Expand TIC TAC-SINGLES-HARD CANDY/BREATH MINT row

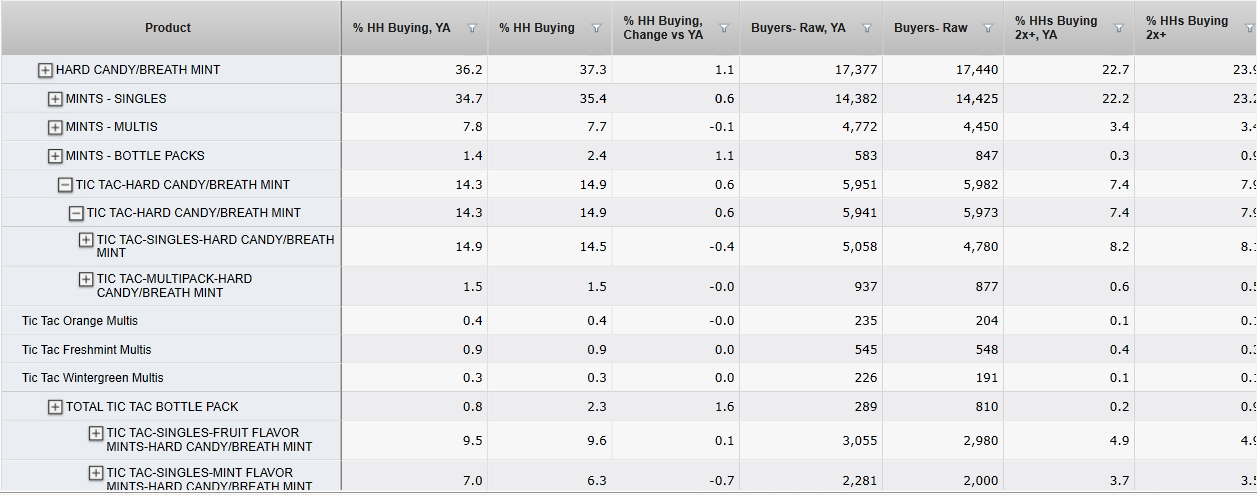pos(86,240)
